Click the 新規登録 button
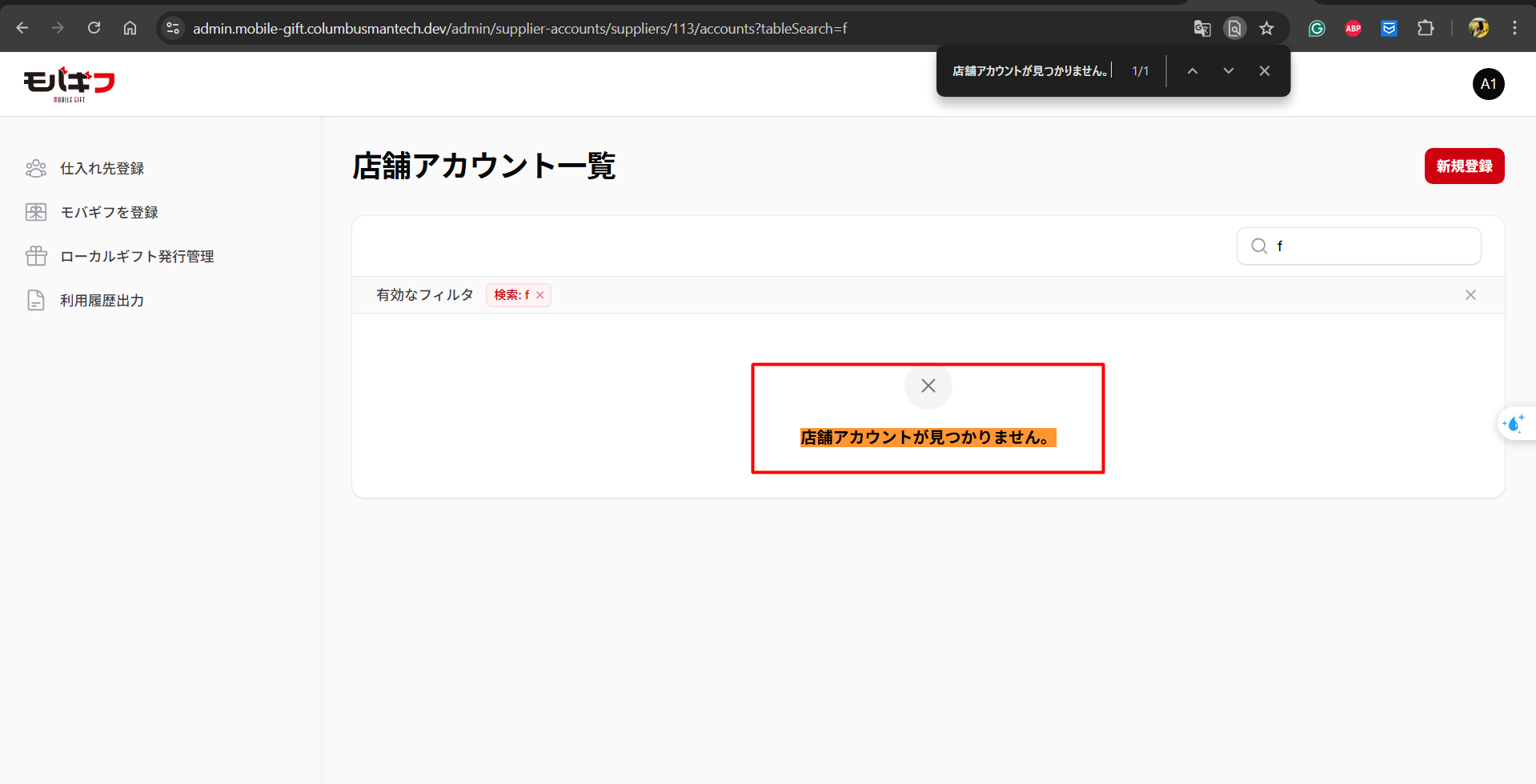The image size is (1536, 784). click(x=1463, y=166)
